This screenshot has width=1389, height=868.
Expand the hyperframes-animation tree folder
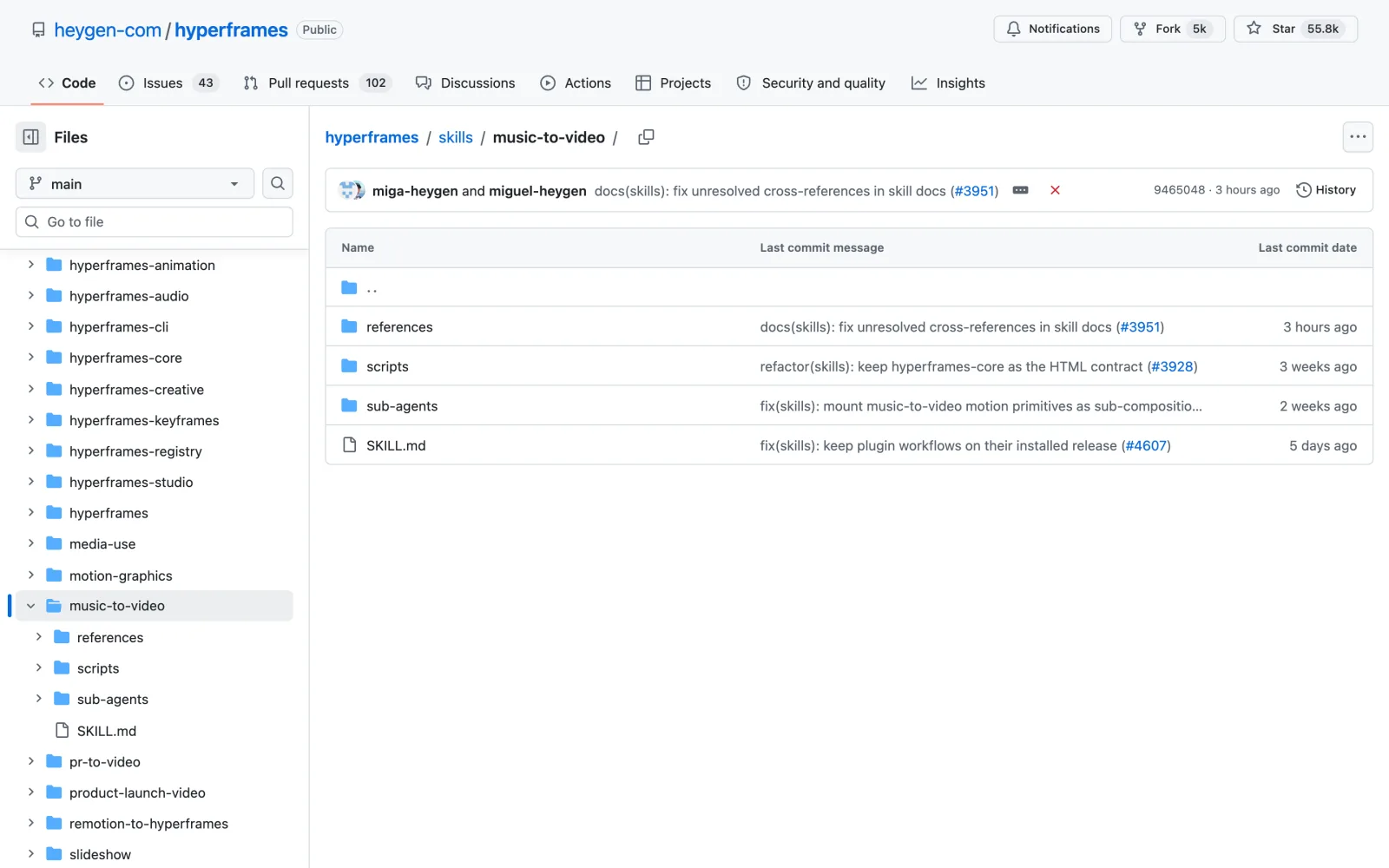[31, 265]
